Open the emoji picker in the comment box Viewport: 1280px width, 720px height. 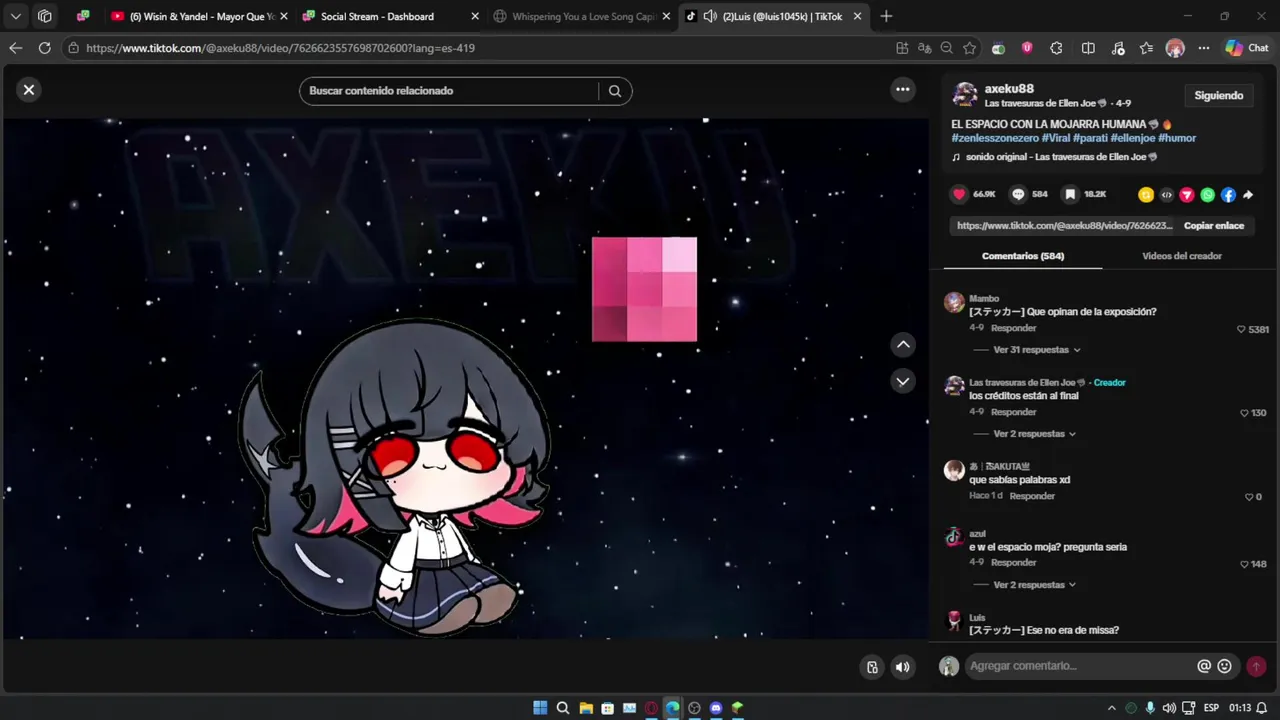[1224, 666]
